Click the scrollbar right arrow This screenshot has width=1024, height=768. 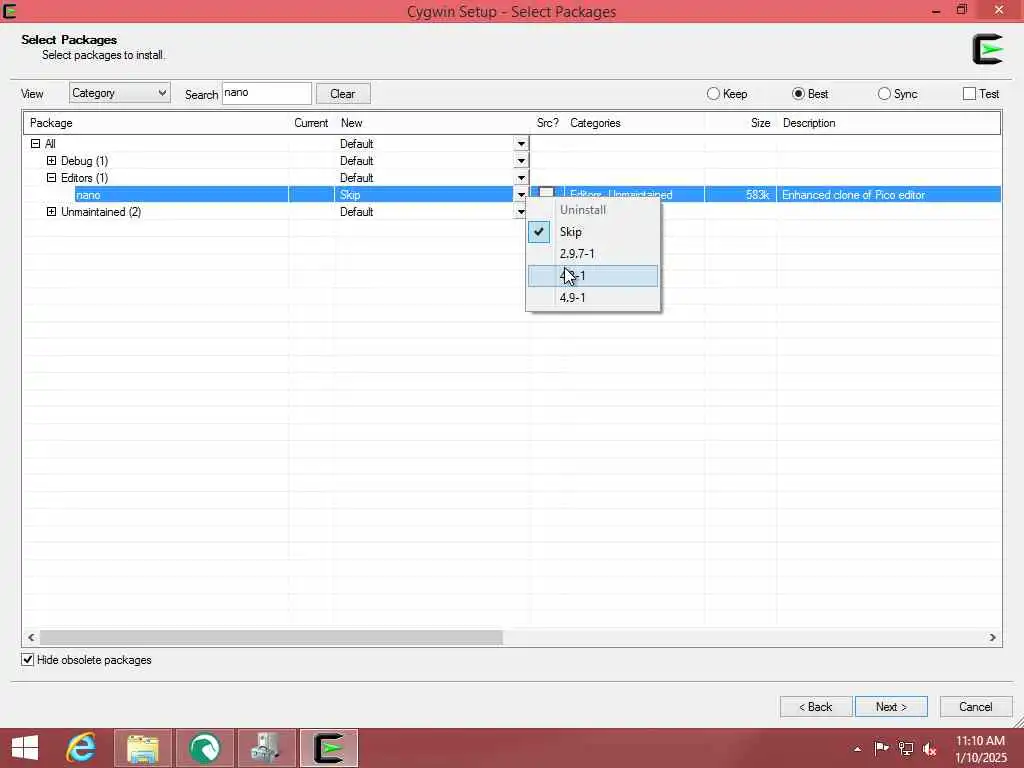(x=992, y=637)
